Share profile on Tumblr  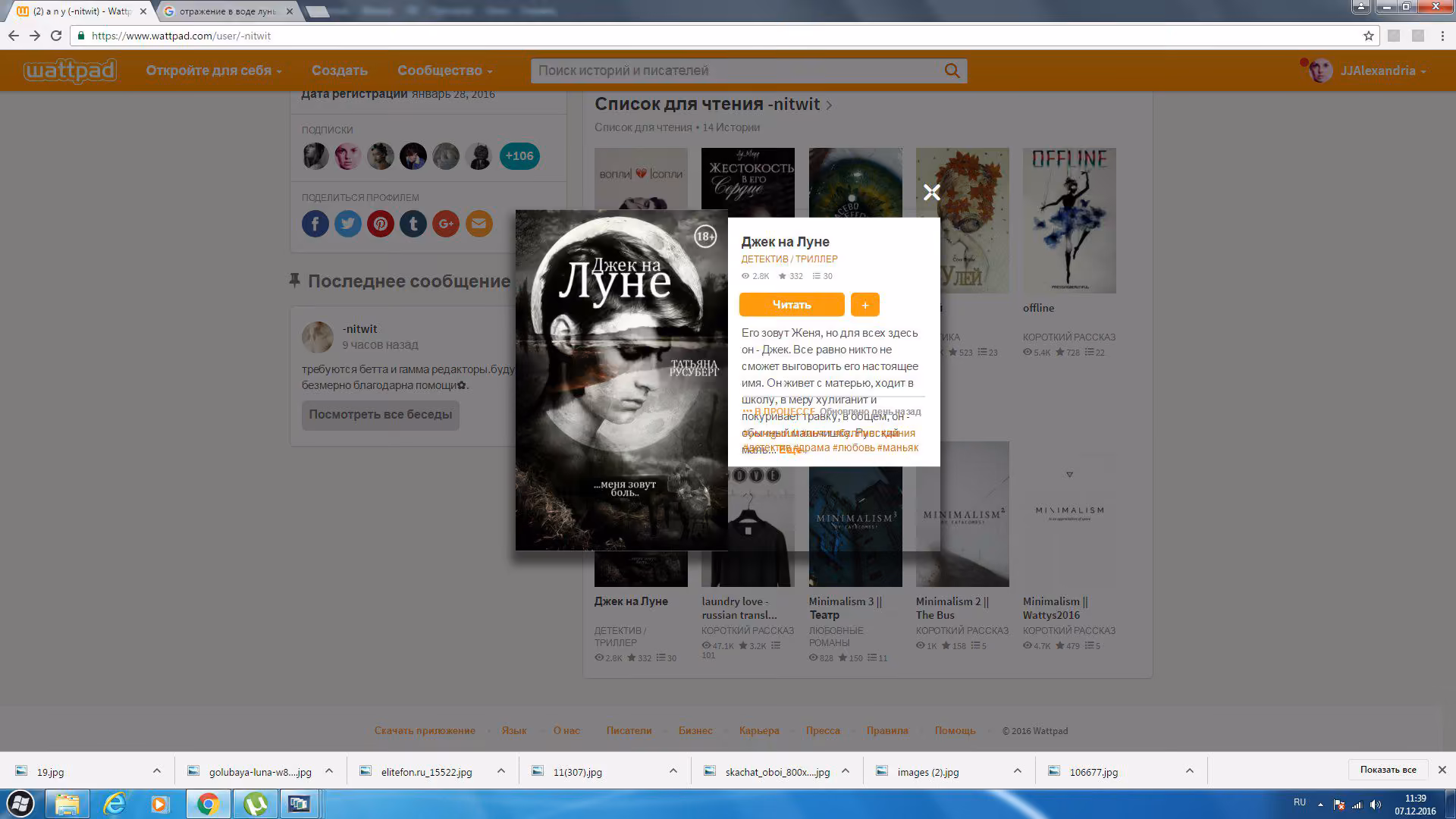[413, 224]
